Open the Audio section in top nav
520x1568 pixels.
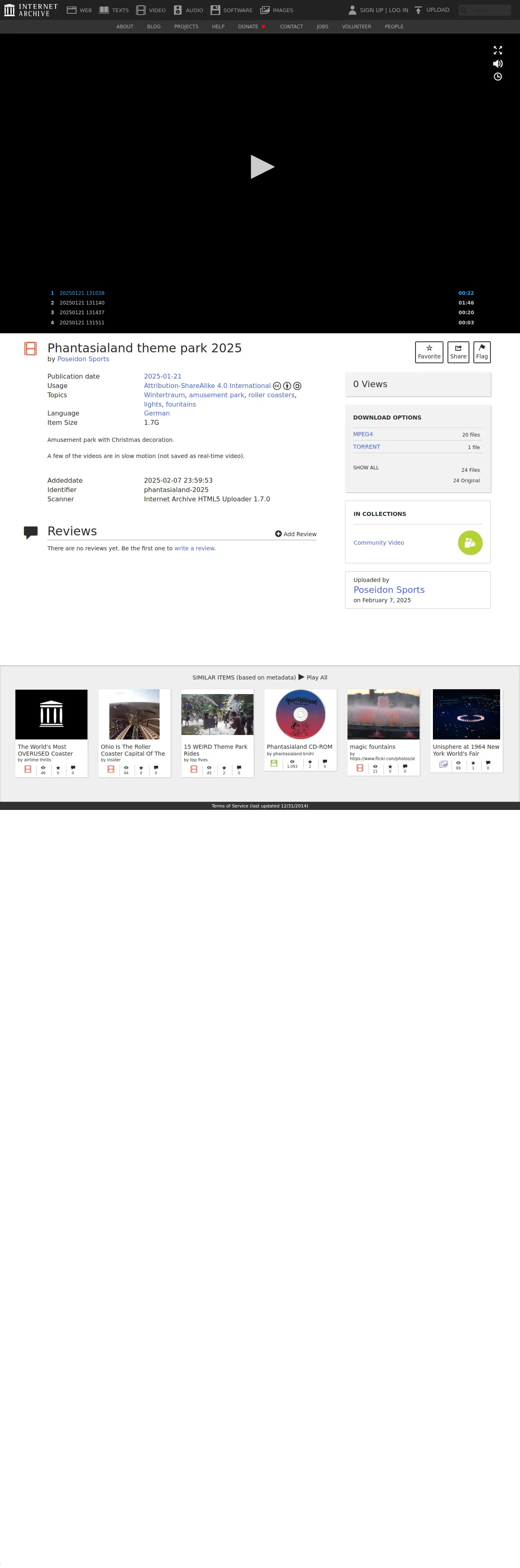188,10
